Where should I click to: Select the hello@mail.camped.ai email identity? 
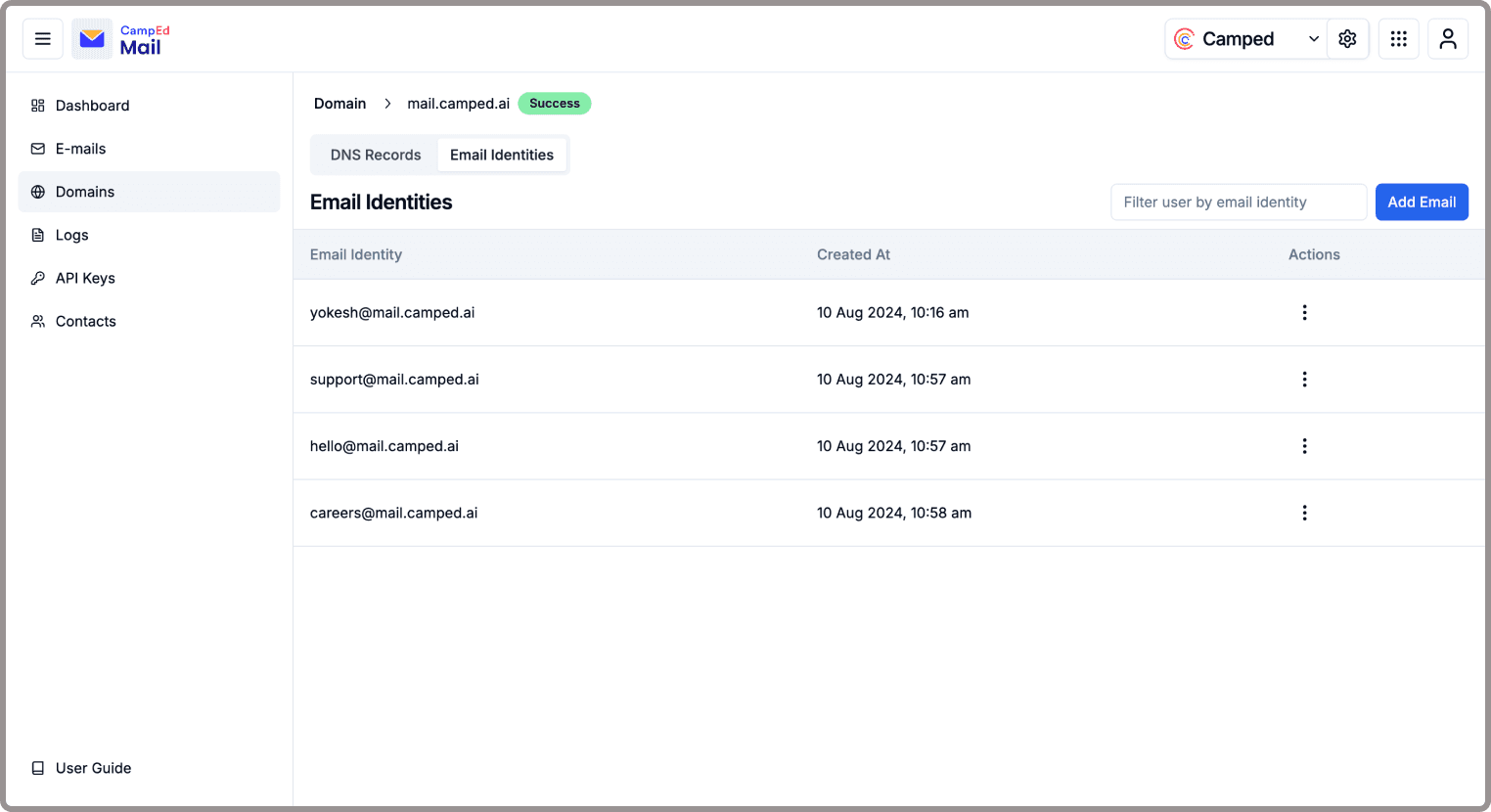tap(384, 446)
